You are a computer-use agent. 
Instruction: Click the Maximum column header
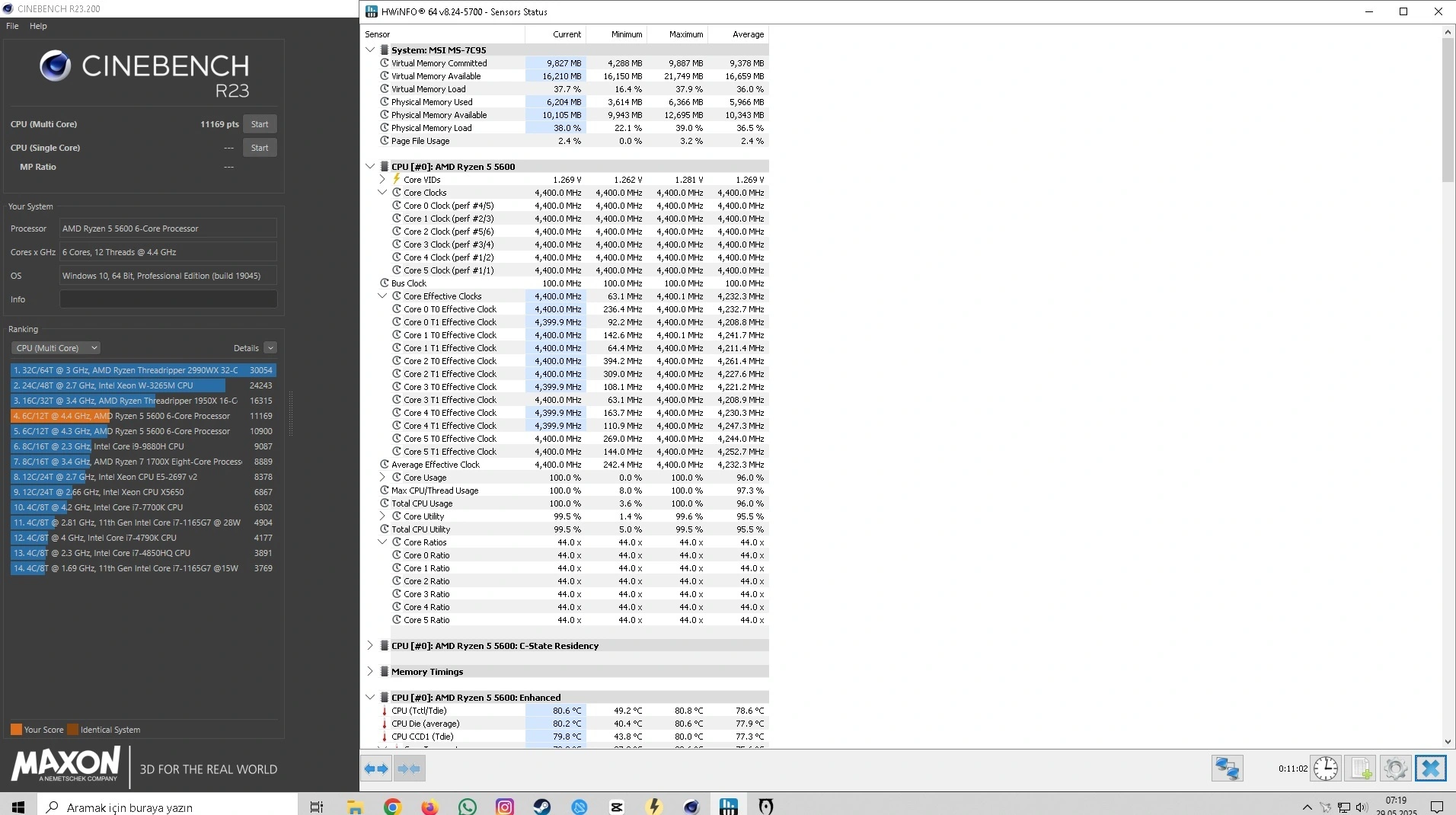[677, 34]
